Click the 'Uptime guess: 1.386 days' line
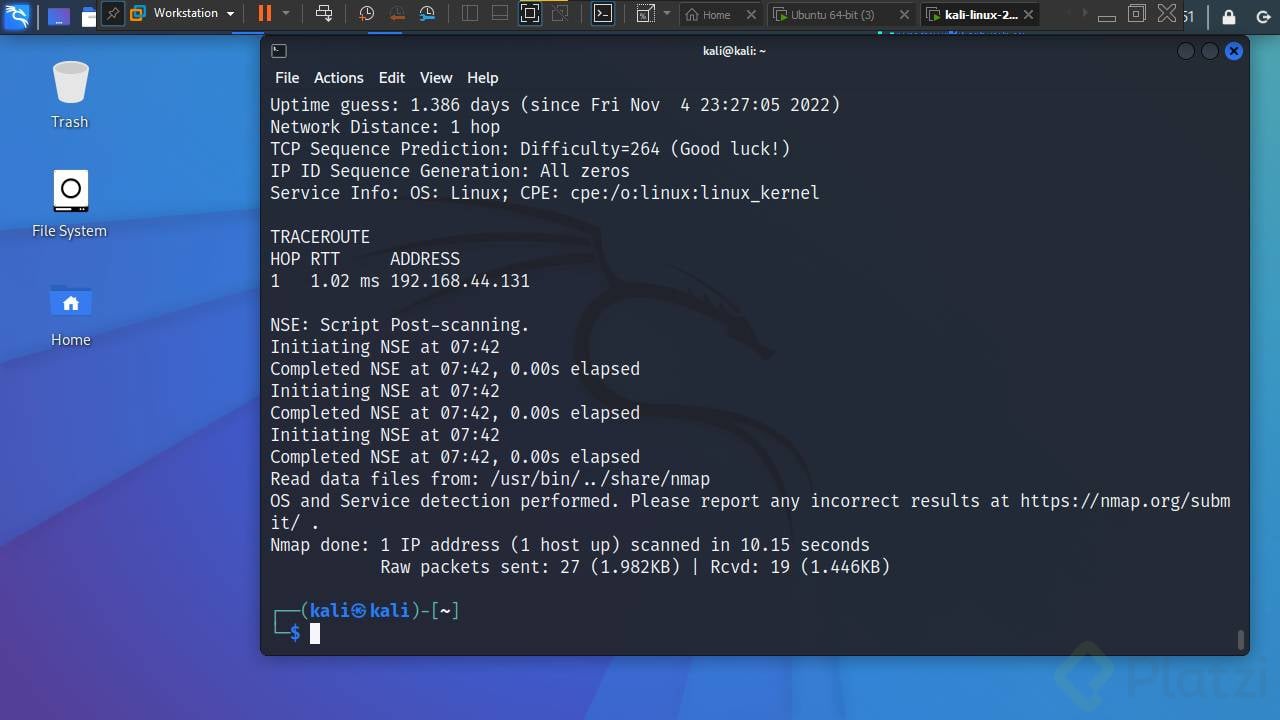The width and height of the screenshot is (1280, 720). [555, 105]
